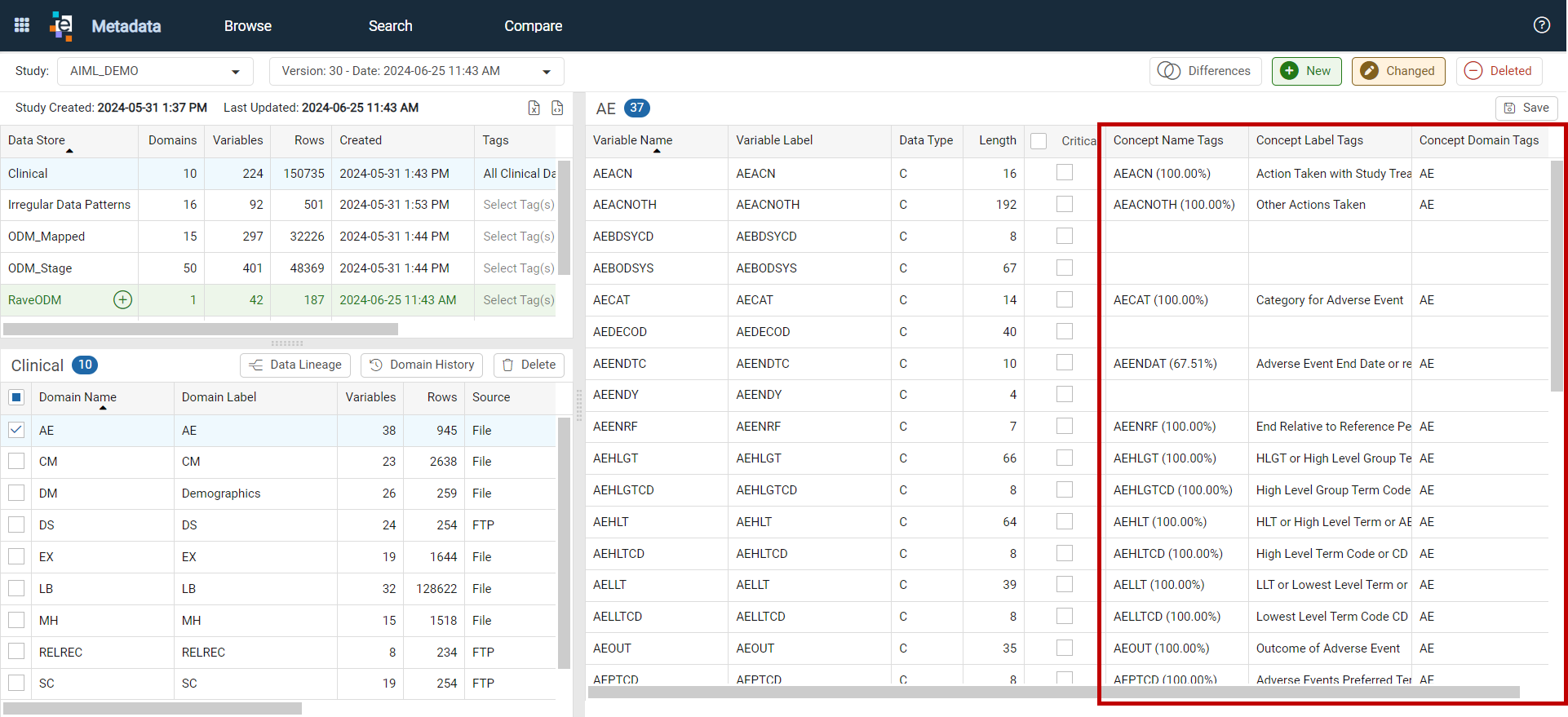This screenshot has width=1568, height=717.
Task: Open the Version 30 date dropdown
Action: (416, 71)
